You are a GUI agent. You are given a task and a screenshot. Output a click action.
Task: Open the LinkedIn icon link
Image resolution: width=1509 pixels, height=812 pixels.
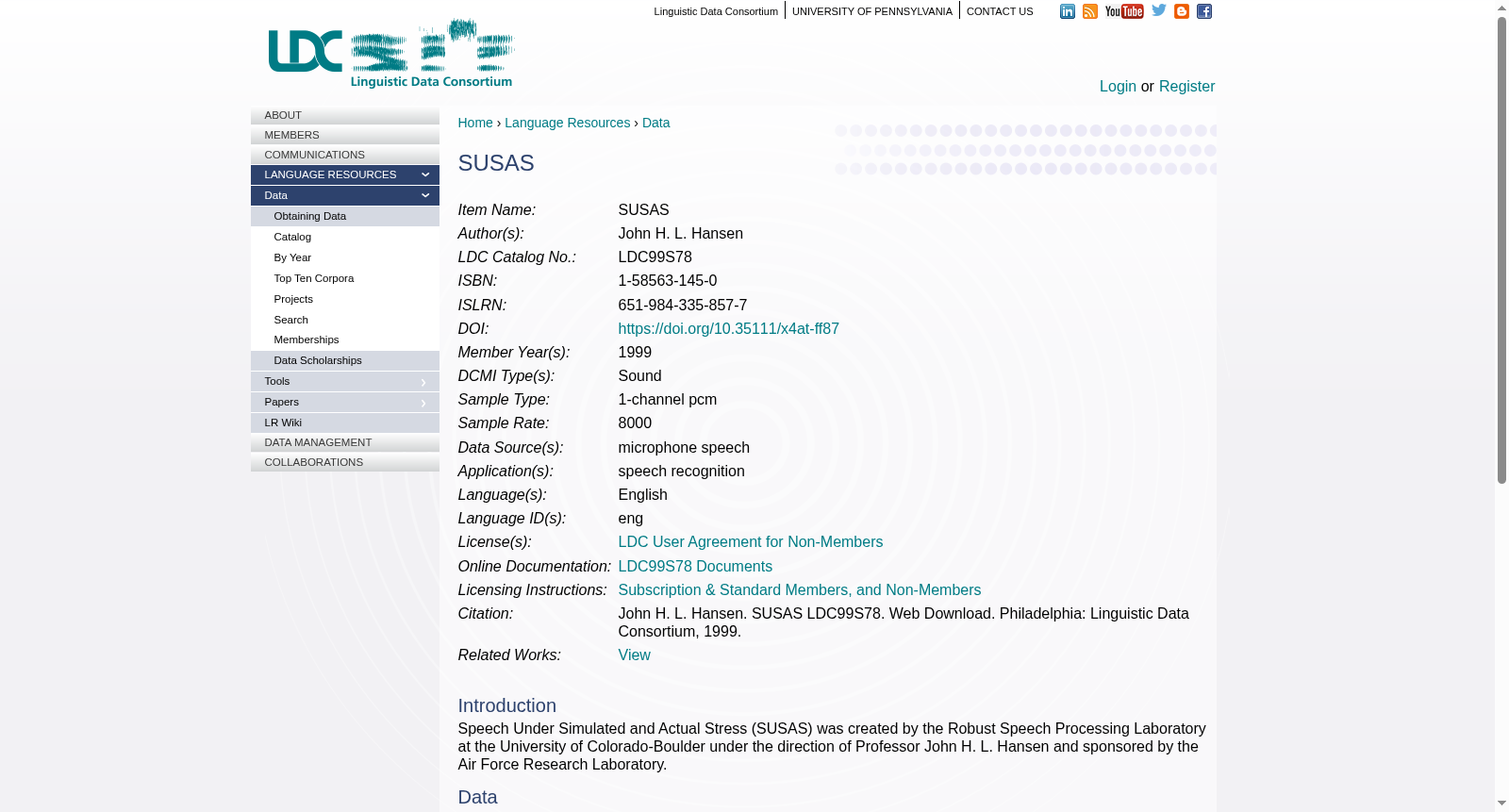pos(1068,11)
